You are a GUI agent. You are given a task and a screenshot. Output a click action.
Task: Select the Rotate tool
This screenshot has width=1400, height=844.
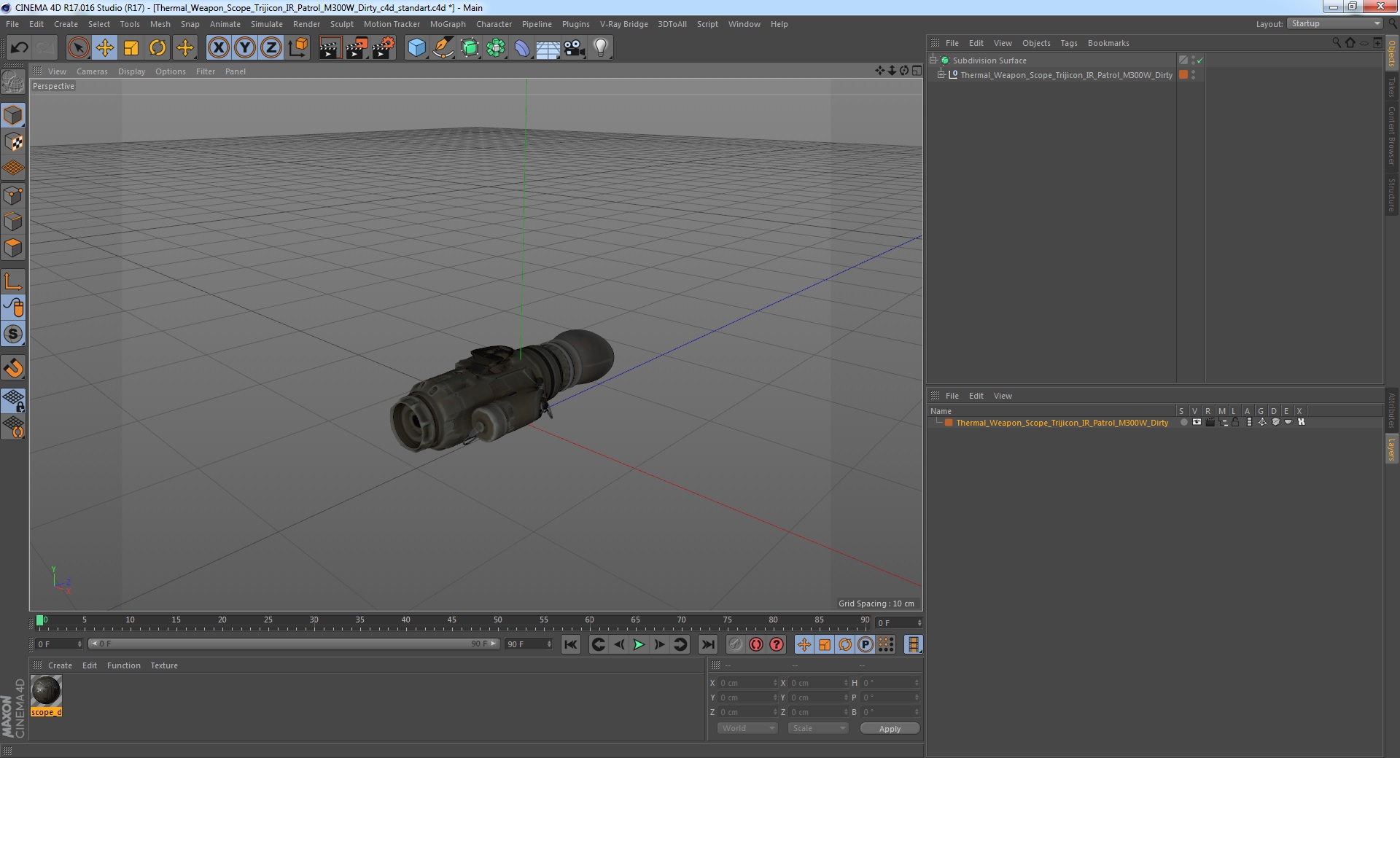[x=157, y=48]
